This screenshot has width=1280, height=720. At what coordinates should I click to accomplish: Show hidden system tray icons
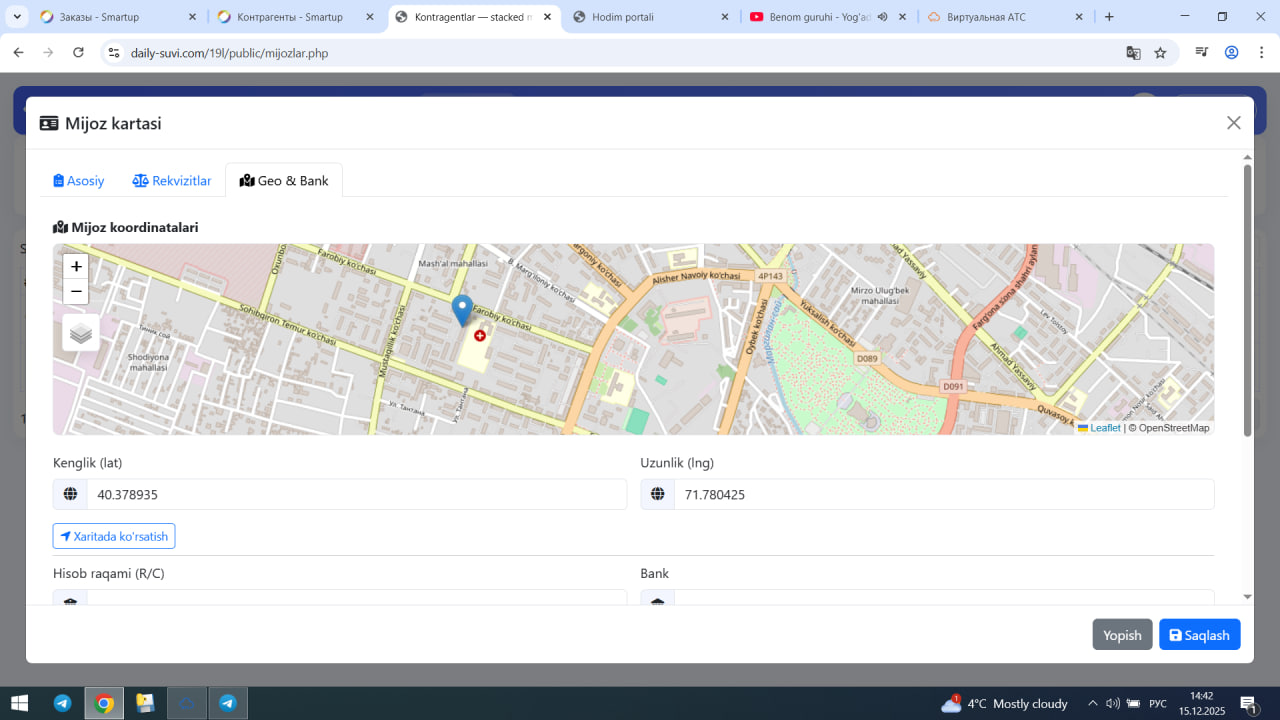(x=1093, y=703)
